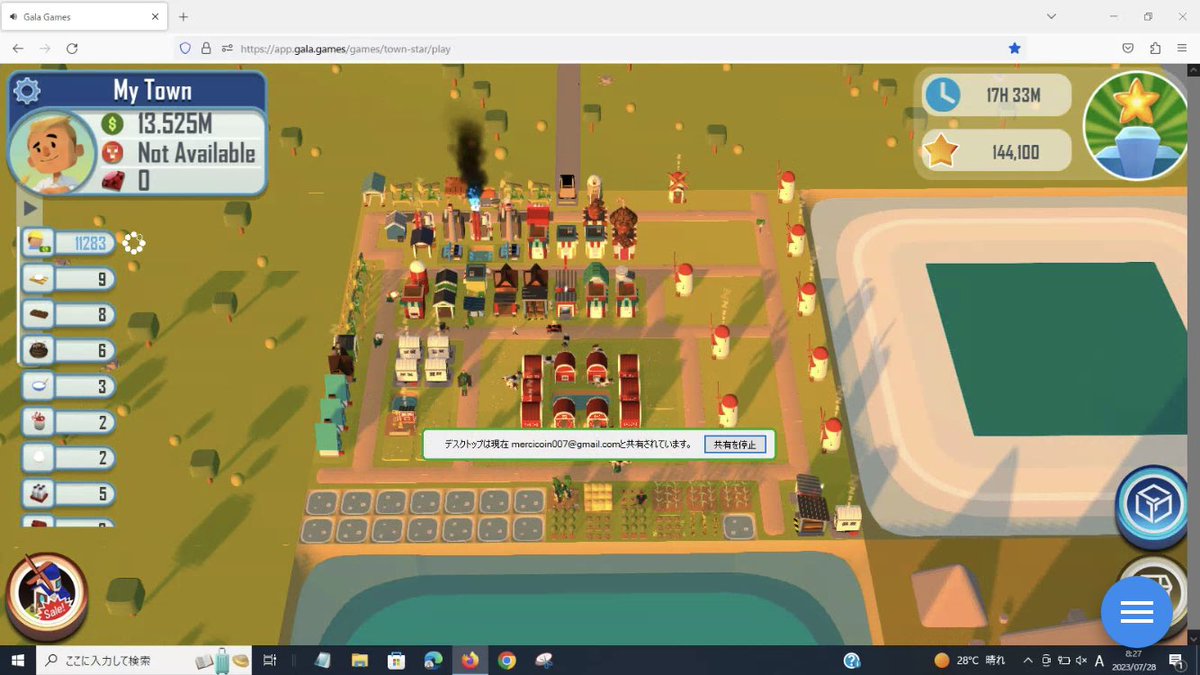Screen dimensions: 1200x675
Task: Open the weather widget showing 28°C
Action: point(970,660)
